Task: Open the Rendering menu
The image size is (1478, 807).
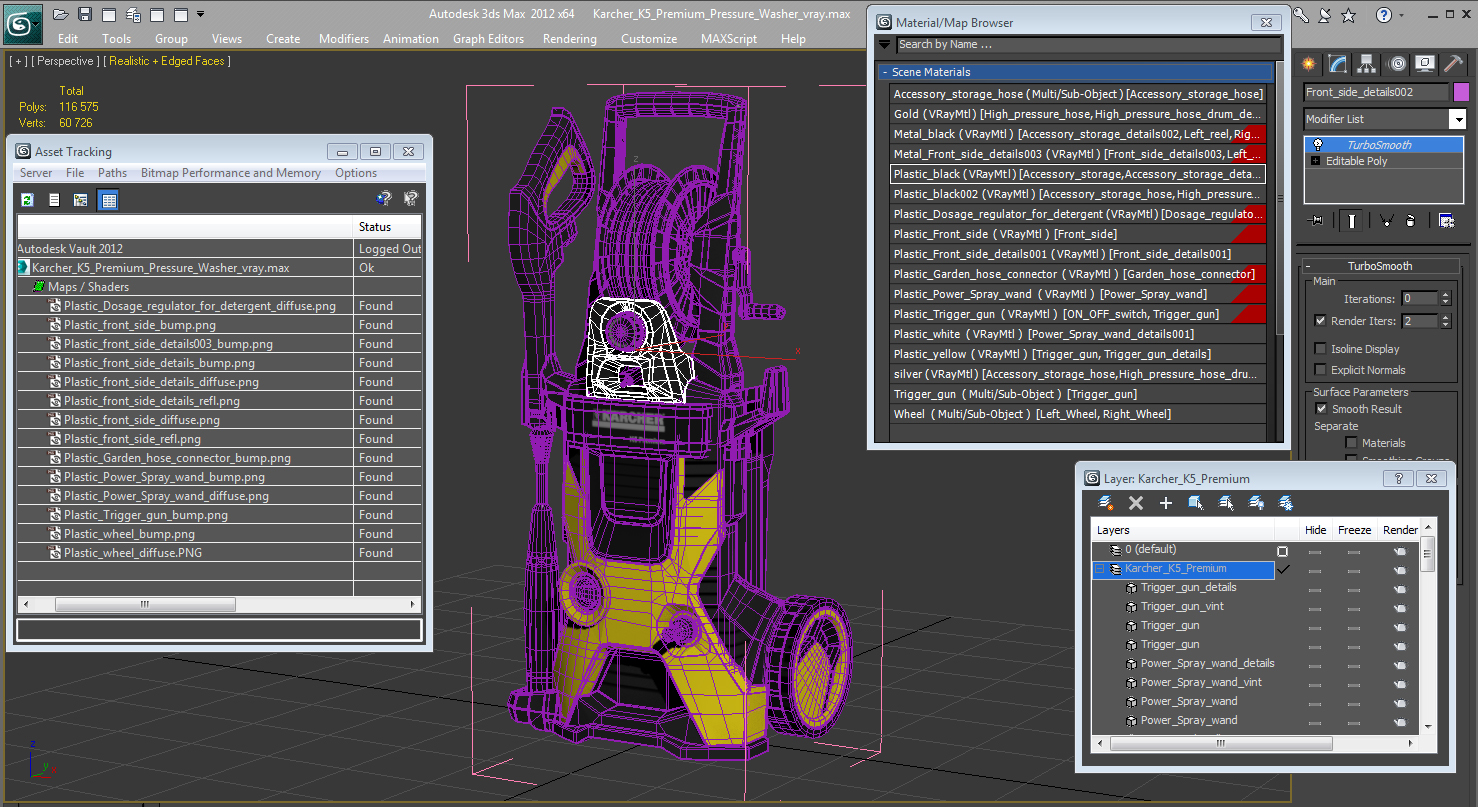Action: (x=569, y=39)
